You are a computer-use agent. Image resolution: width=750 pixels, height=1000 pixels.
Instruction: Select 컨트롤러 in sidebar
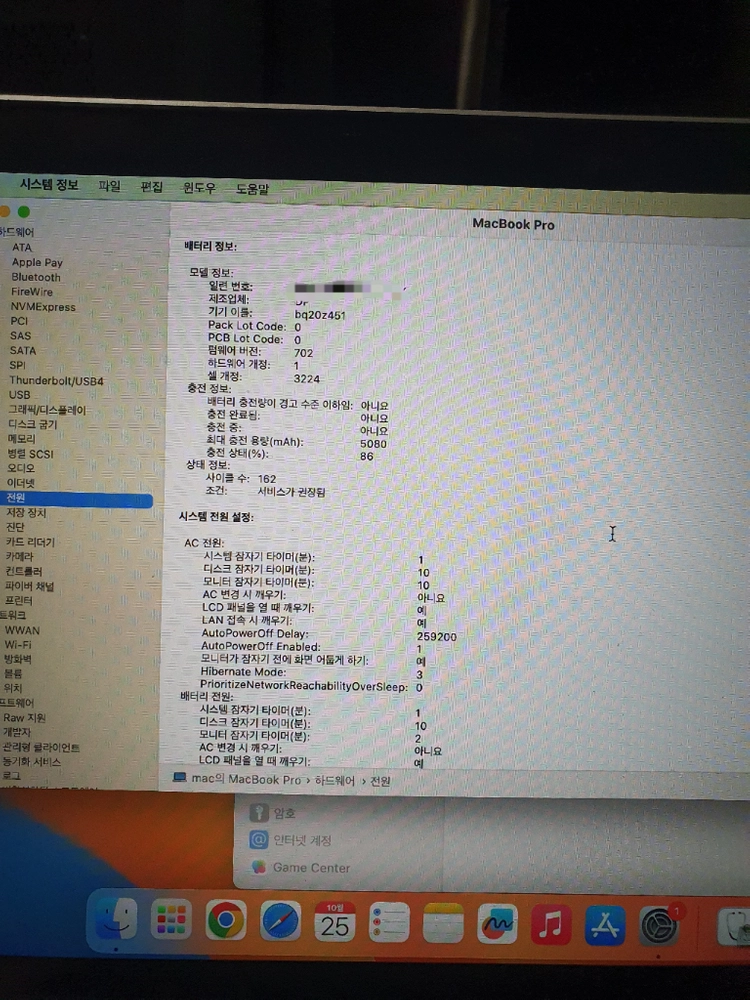pos(24,571)
